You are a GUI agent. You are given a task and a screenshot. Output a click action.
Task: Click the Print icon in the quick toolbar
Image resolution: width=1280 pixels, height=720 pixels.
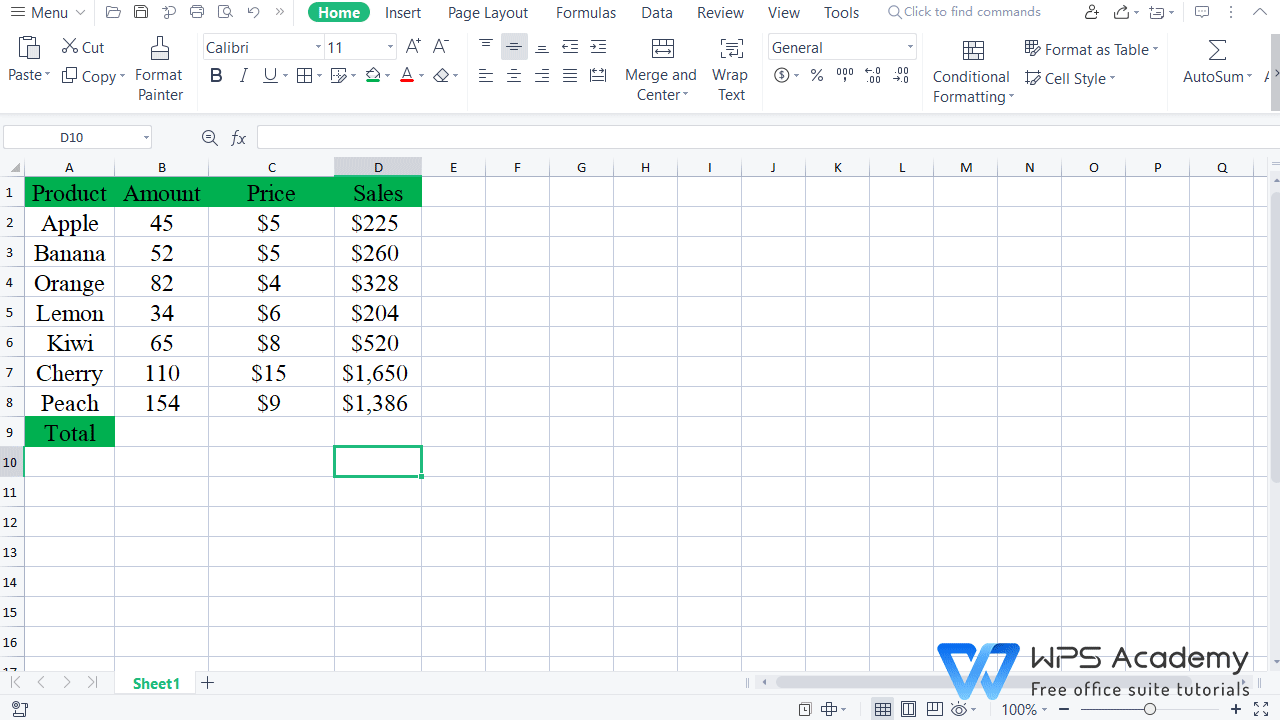tap(196, 12)
